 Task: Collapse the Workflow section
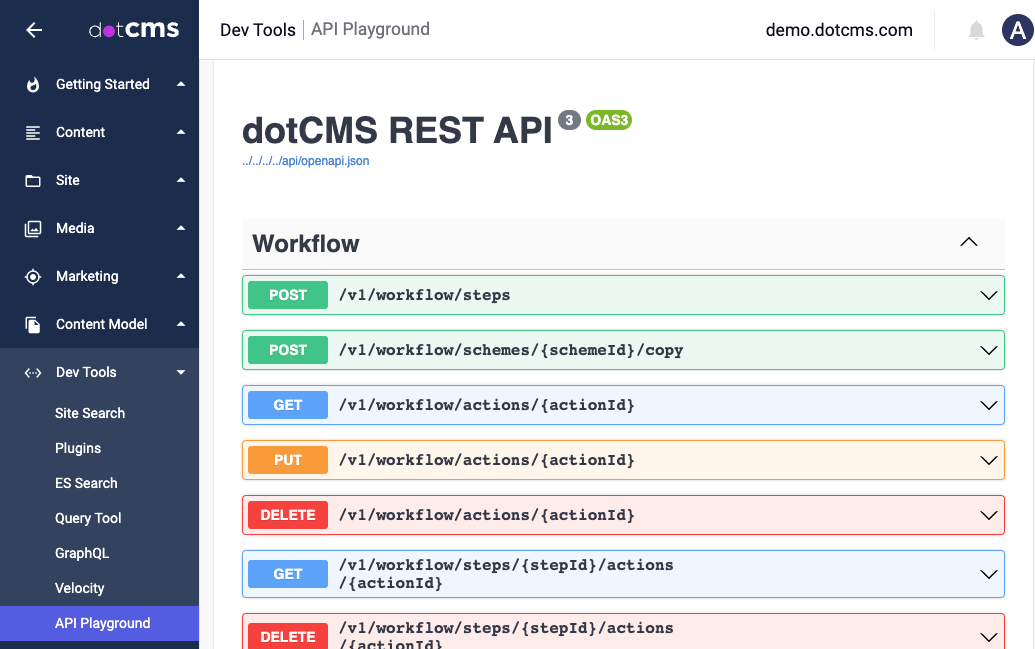point(968,243)
